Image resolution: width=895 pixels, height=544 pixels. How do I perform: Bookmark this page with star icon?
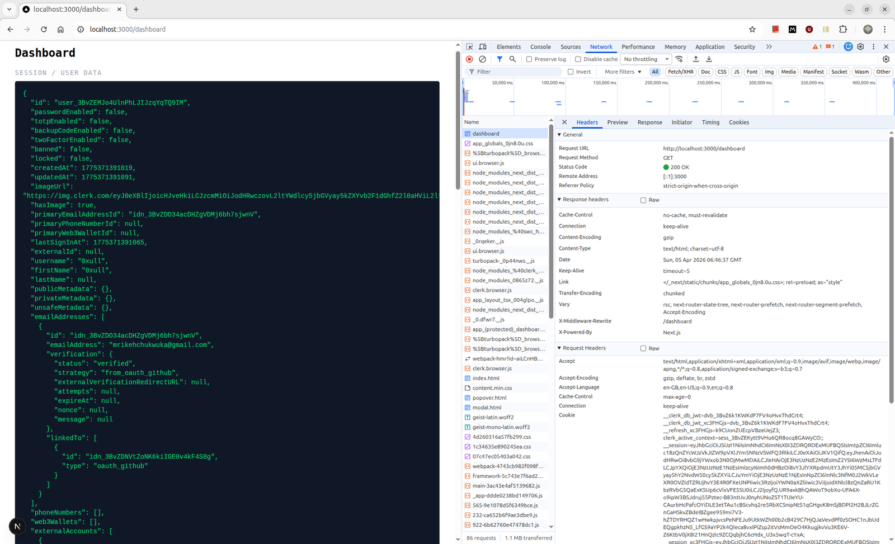pos(752,29)
